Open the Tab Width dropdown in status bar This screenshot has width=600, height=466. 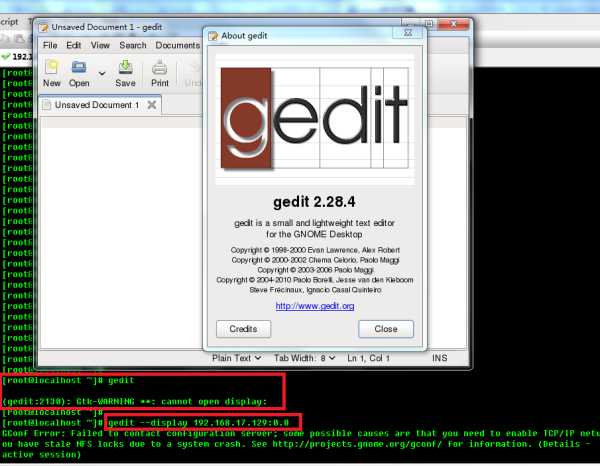(x=305, y=358)
